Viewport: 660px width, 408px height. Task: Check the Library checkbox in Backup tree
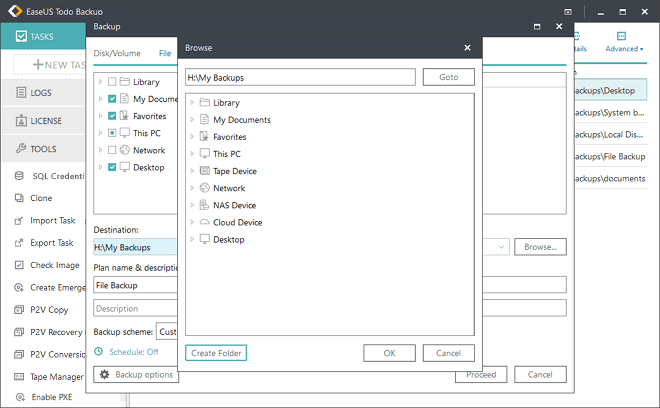112,81
